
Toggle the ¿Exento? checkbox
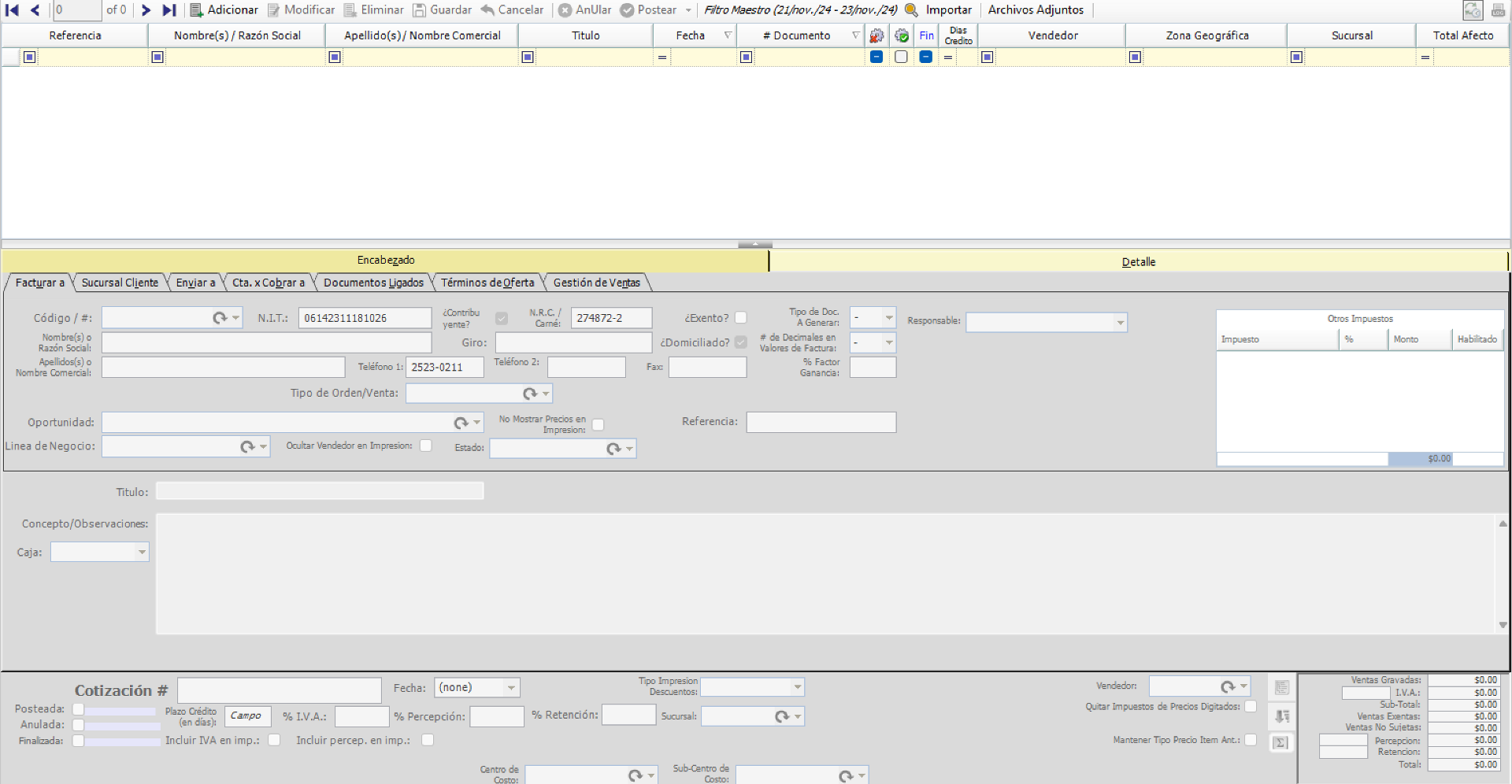pos(741,317)
